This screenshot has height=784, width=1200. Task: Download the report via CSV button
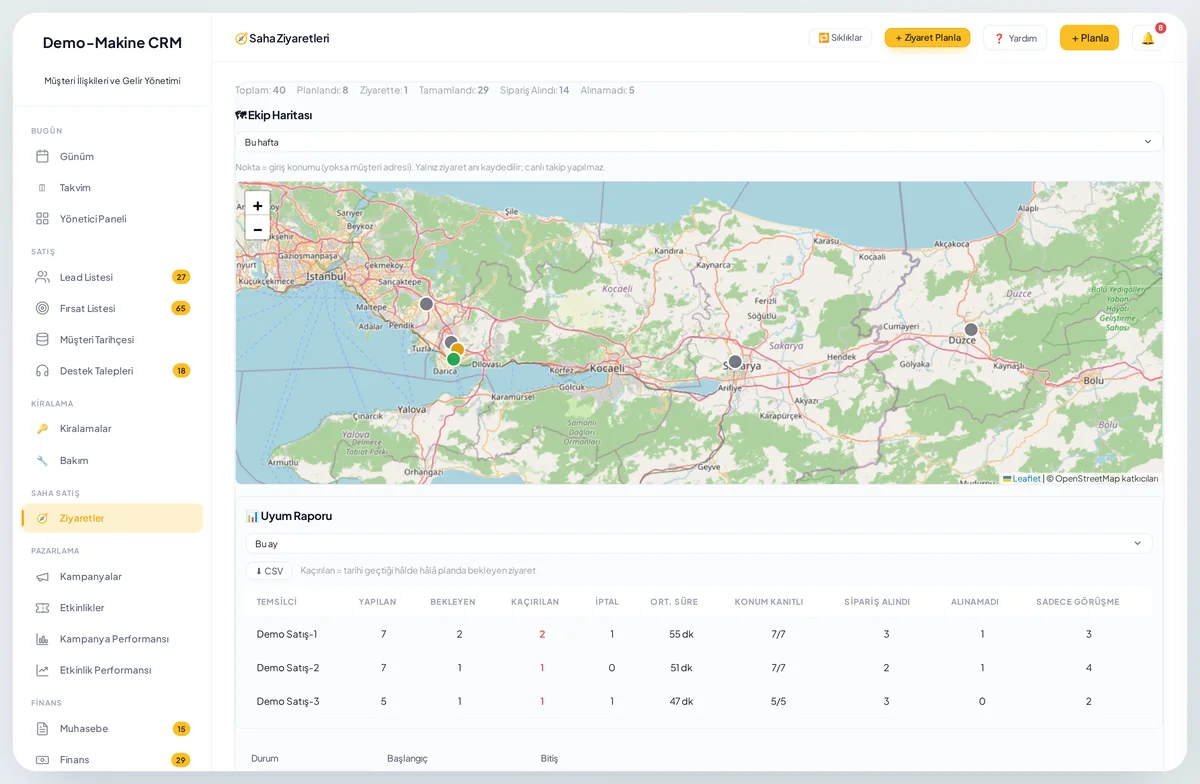point(269,571)
